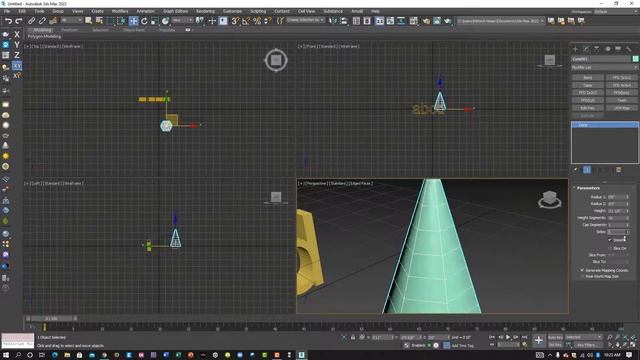Toggle Percent Snap in the toolbar
Screen dimensions: 640x360
[x=257, y=20]
